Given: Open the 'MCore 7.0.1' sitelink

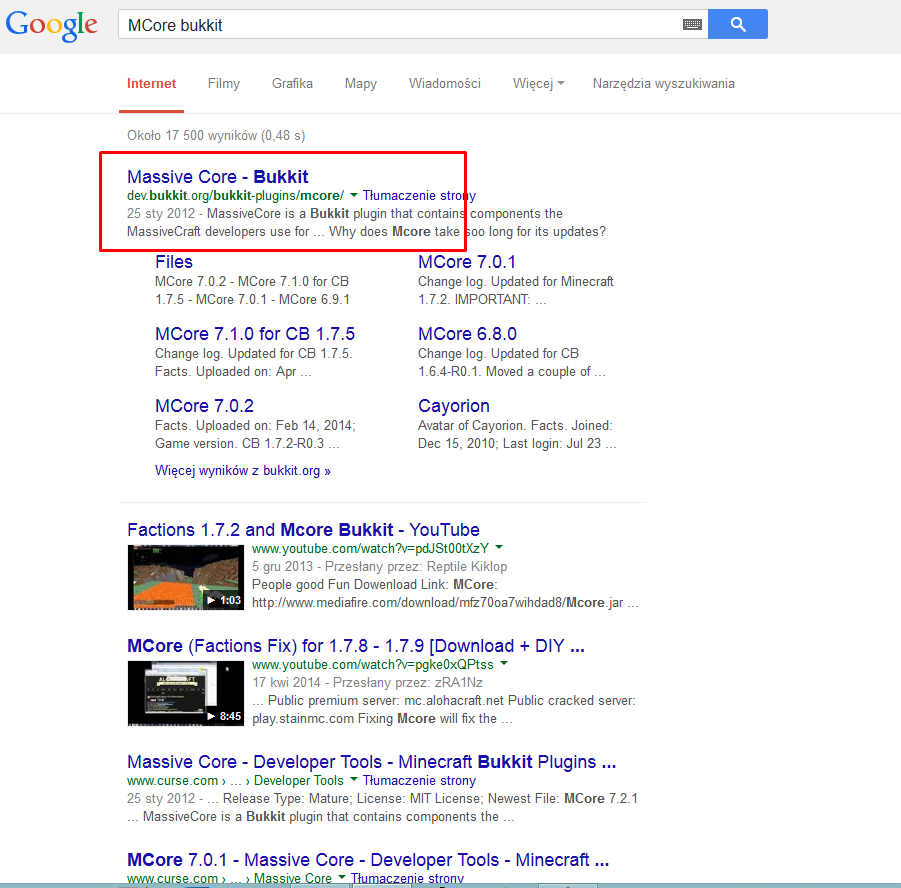Looking at the screenshot, I should pyautogui.click(x=467, y=262).
